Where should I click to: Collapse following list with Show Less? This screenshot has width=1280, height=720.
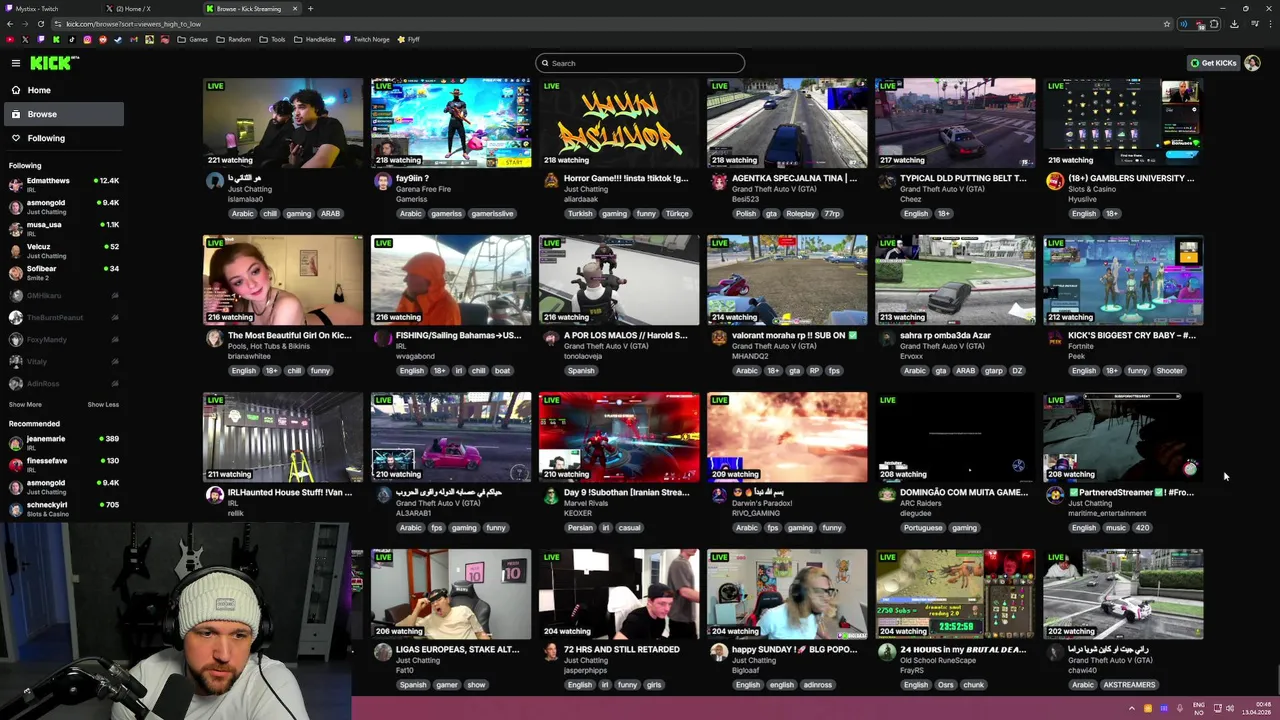point(103,405)
